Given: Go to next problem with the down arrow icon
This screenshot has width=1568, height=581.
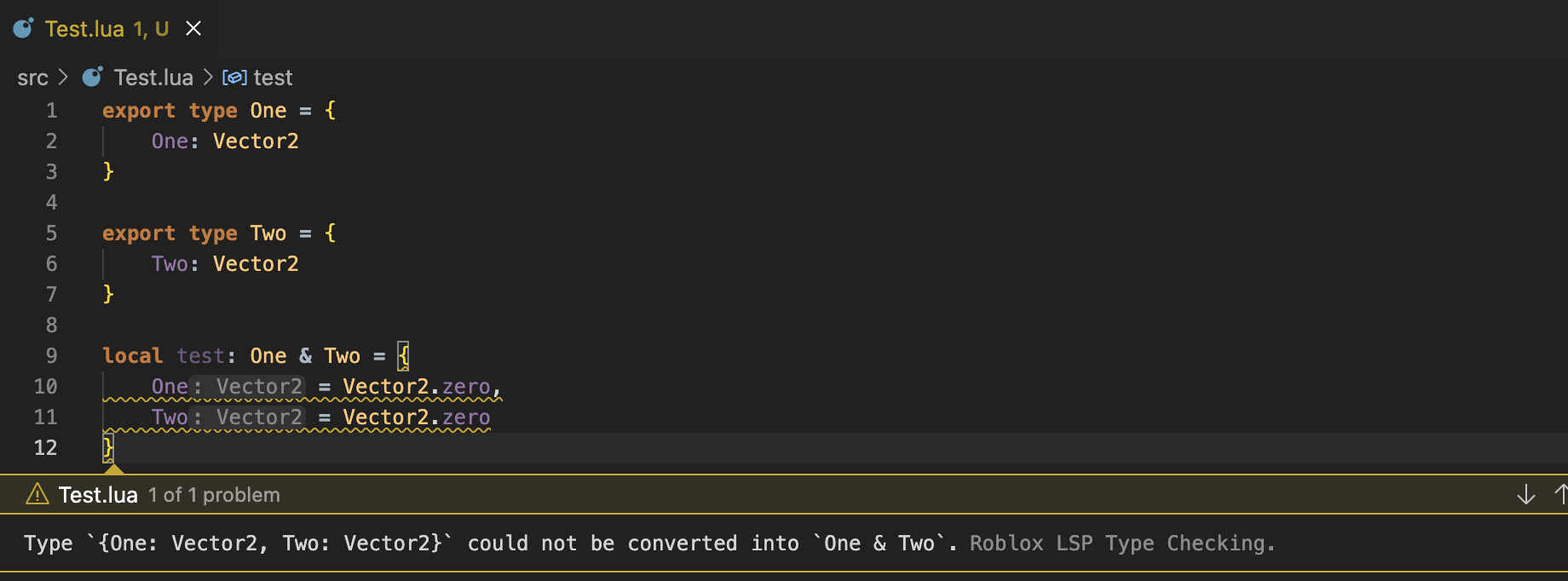Looking at the screenshot, I should pos(1525,493).
